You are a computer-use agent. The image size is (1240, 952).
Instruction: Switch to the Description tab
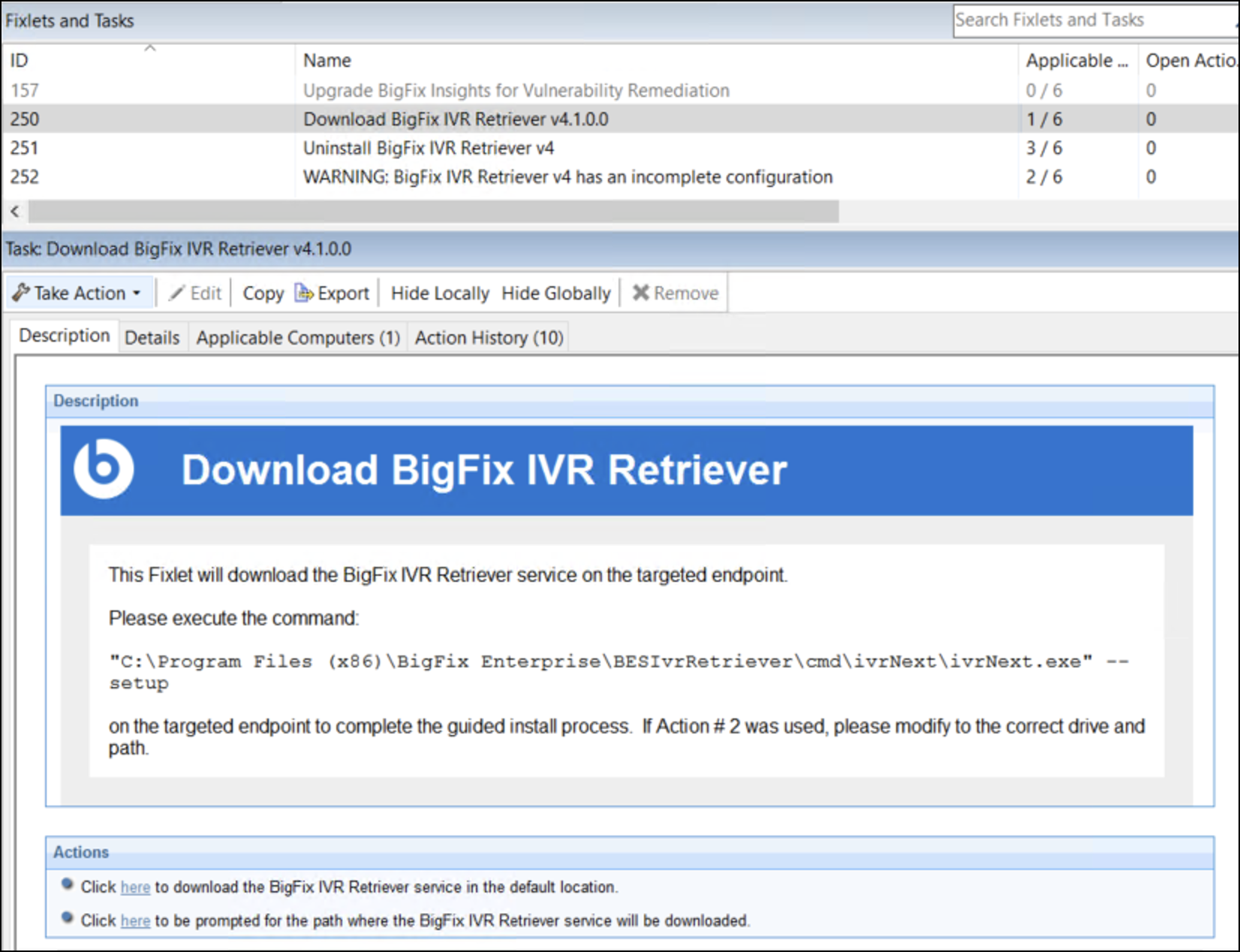point(65,336)
